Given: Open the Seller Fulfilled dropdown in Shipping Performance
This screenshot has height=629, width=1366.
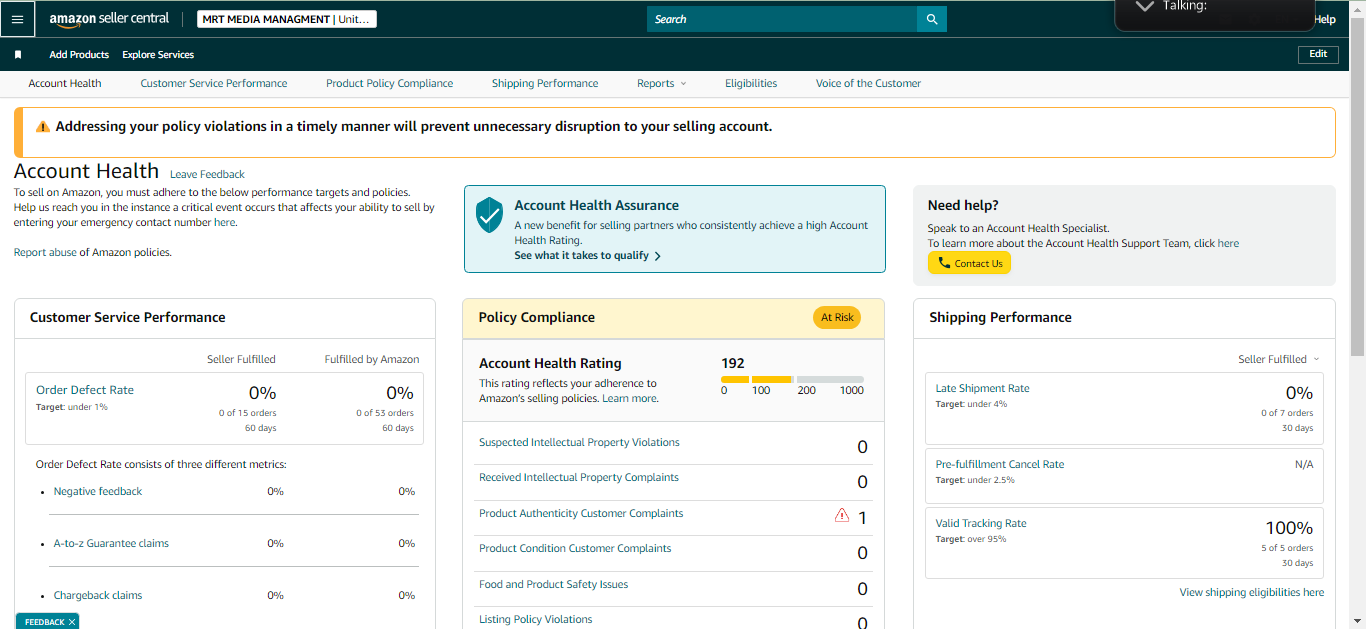Looking at the screenshot, I should (x=1279, y=359).
